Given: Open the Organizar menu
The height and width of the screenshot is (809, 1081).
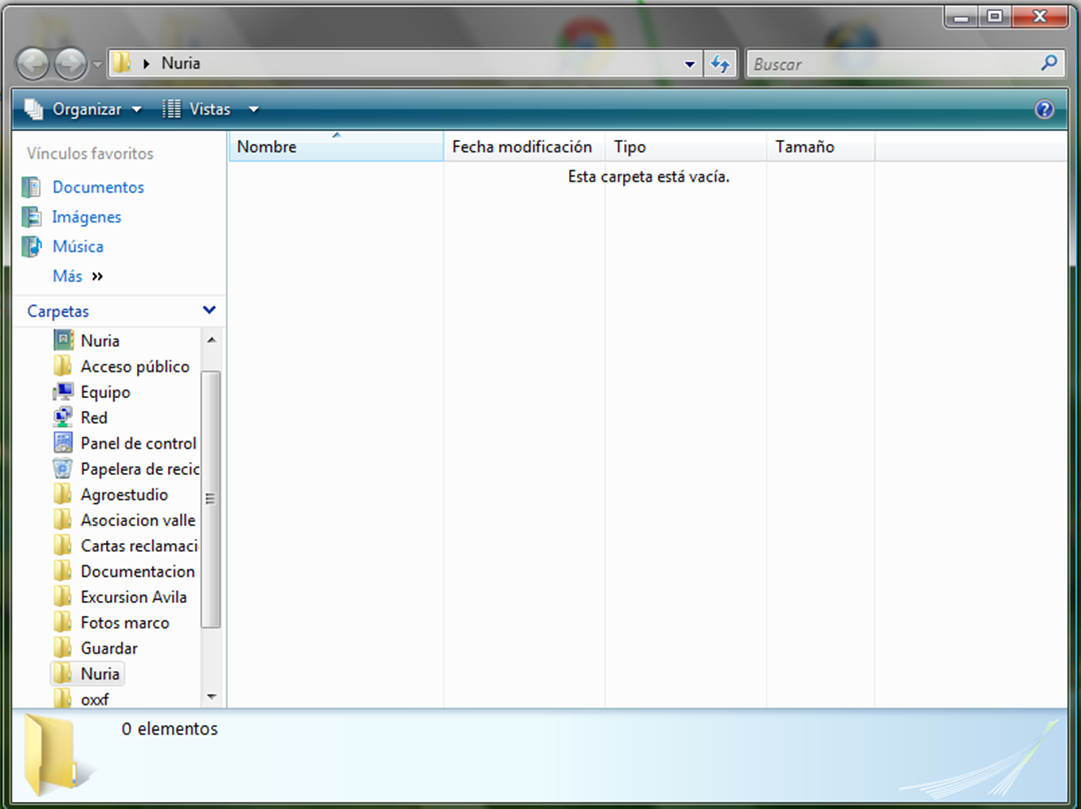Looking at the screenshot, I should pos(85,109).
